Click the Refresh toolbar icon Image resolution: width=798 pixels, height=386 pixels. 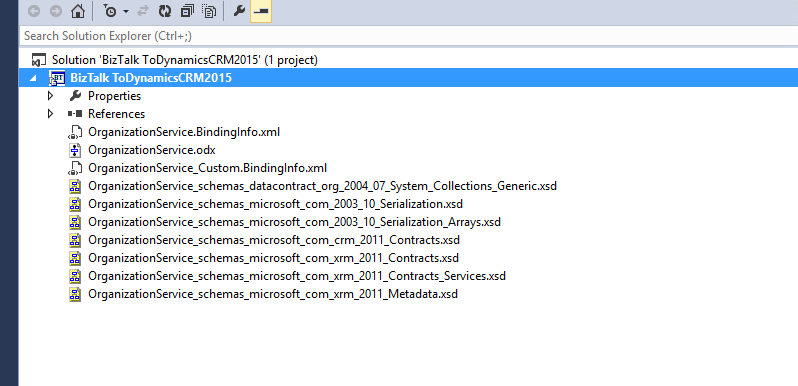[x=164, y=11]
